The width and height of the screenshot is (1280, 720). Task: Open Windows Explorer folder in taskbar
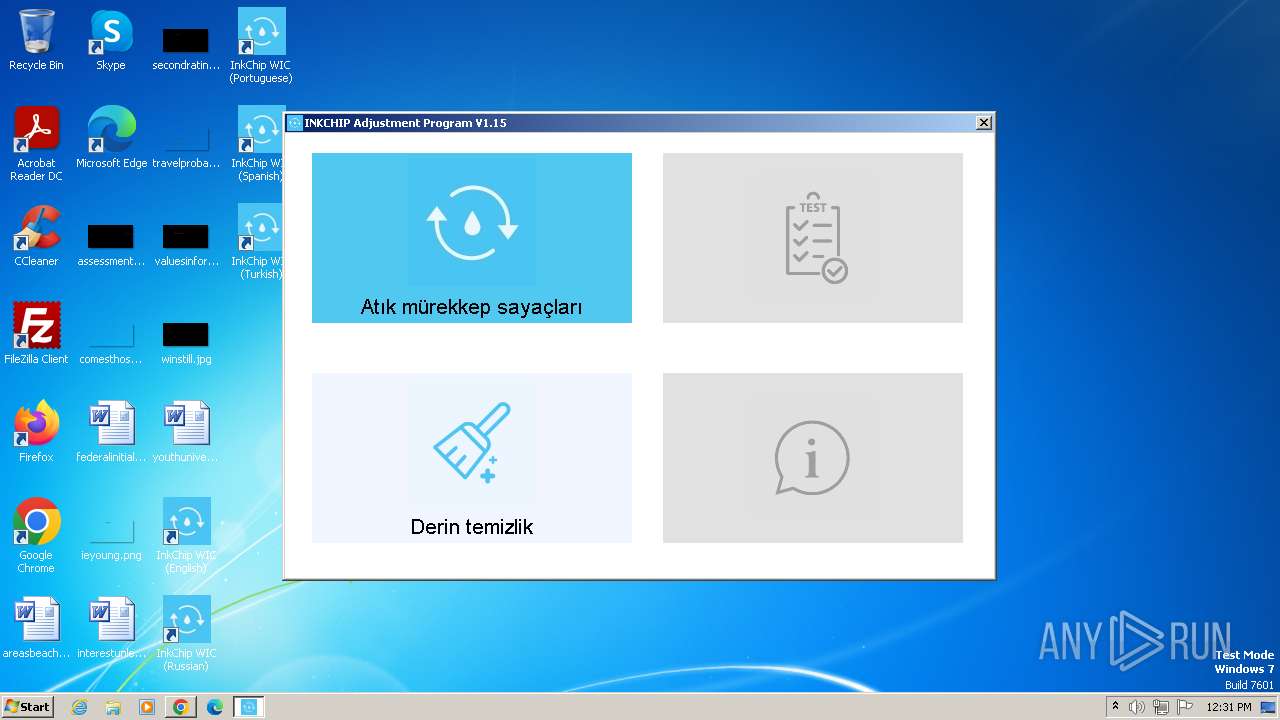click(113, 707)
